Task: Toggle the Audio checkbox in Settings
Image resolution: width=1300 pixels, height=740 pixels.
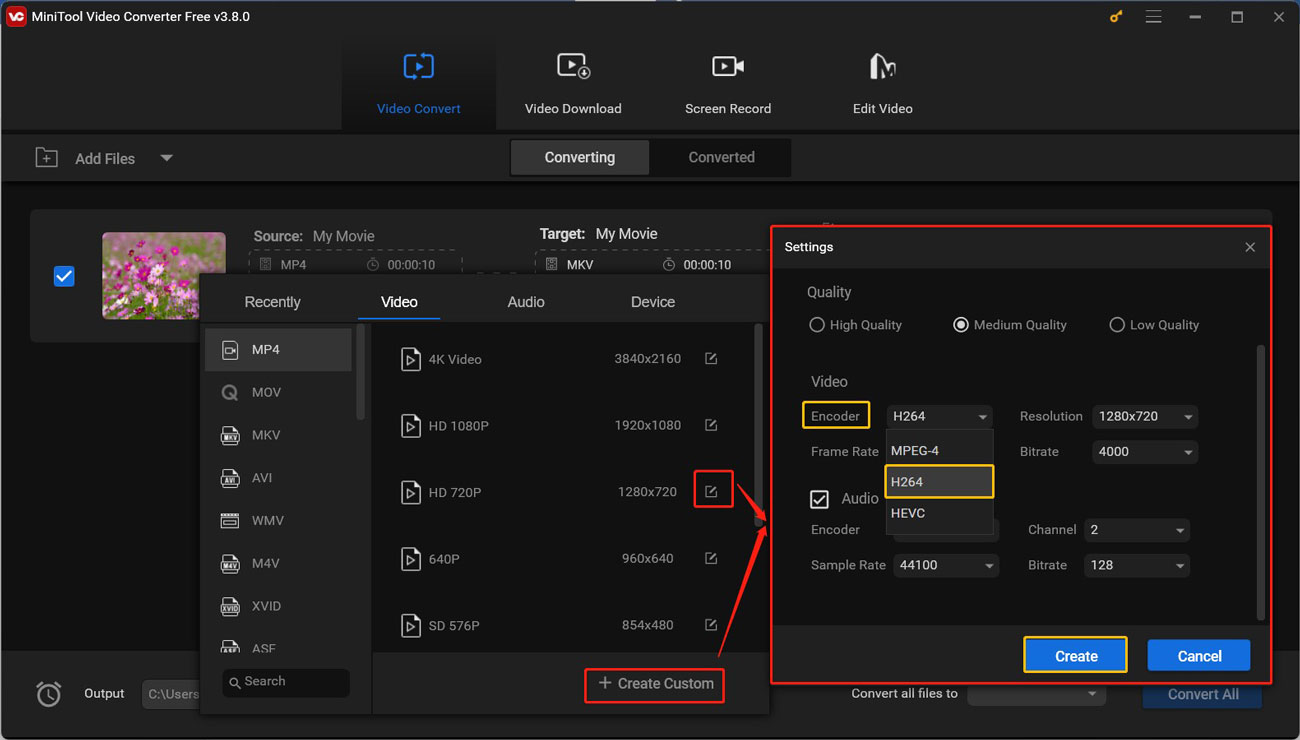Action: 820,499
